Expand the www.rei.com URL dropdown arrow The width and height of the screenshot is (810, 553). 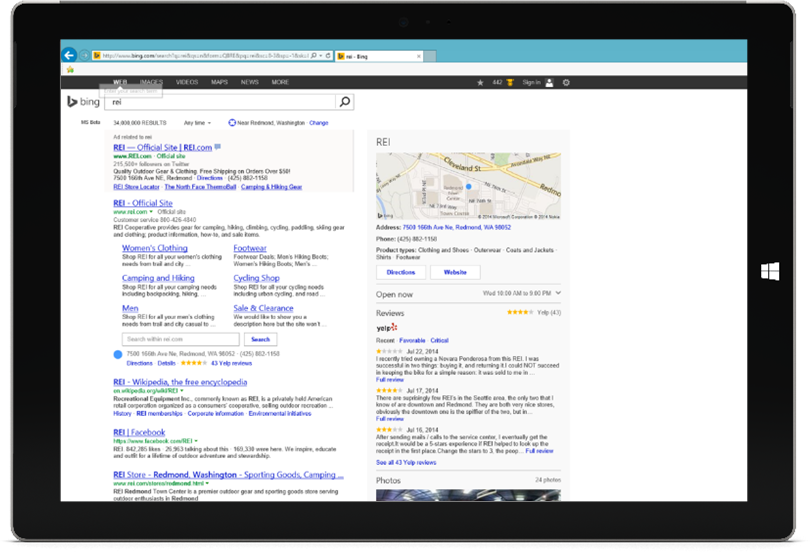coord(151,212)
